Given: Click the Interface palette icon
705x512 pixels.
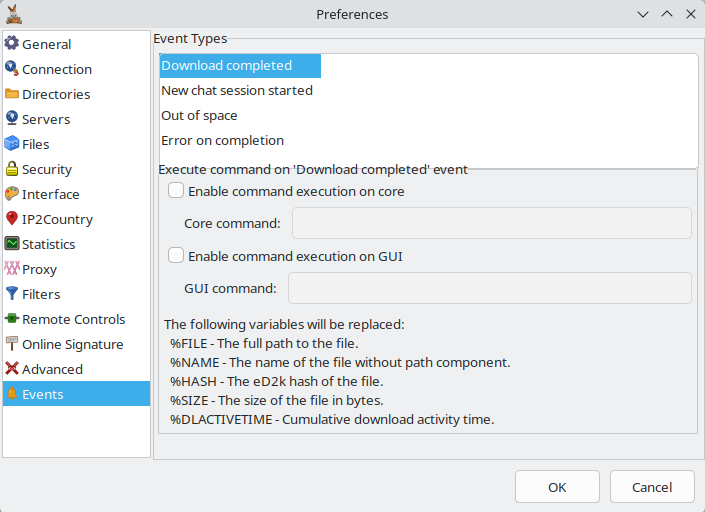Looking at the screenshot, I should pos(12,194).
